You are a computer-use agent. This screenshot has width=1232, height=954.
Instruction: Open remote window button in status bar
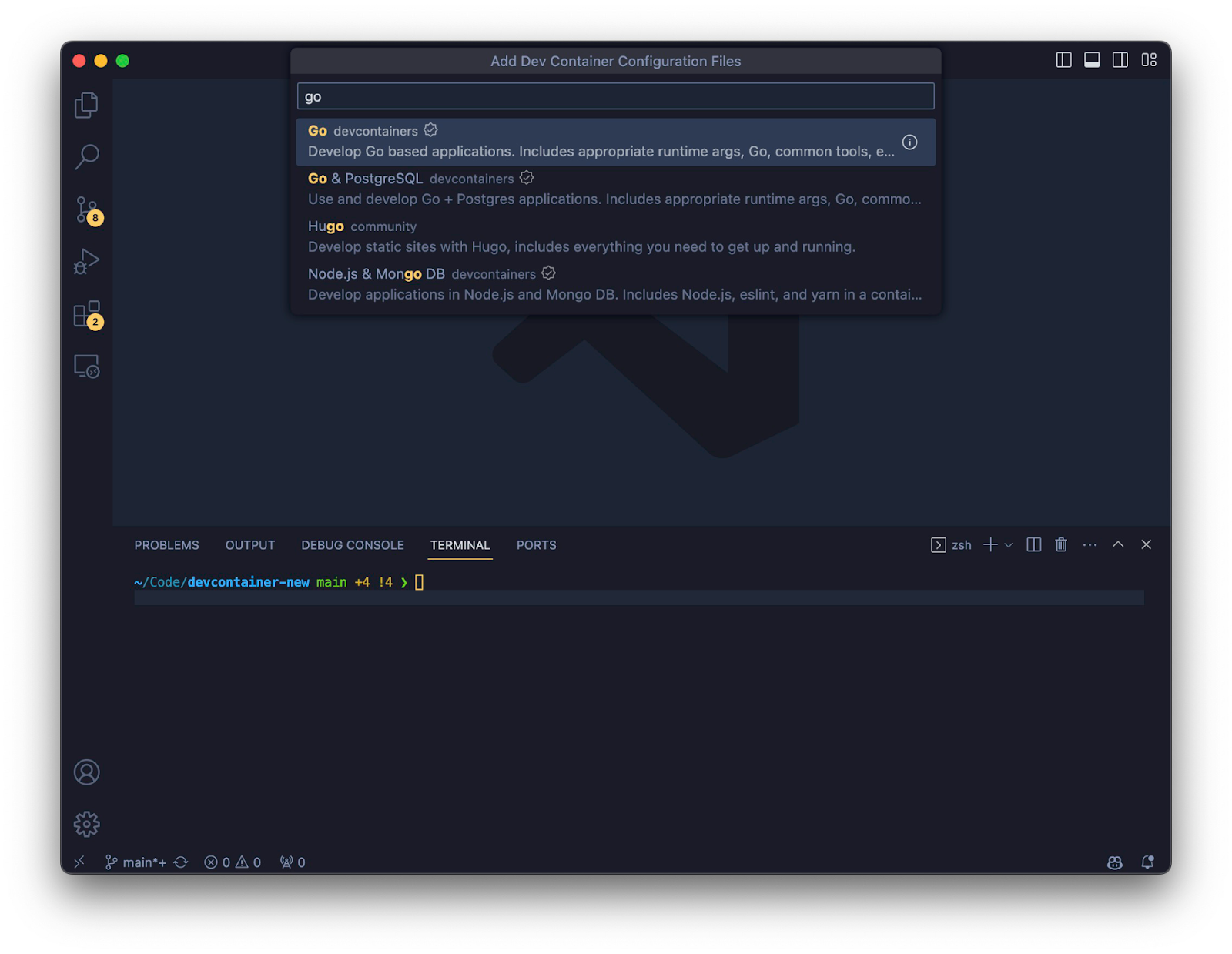79,862
